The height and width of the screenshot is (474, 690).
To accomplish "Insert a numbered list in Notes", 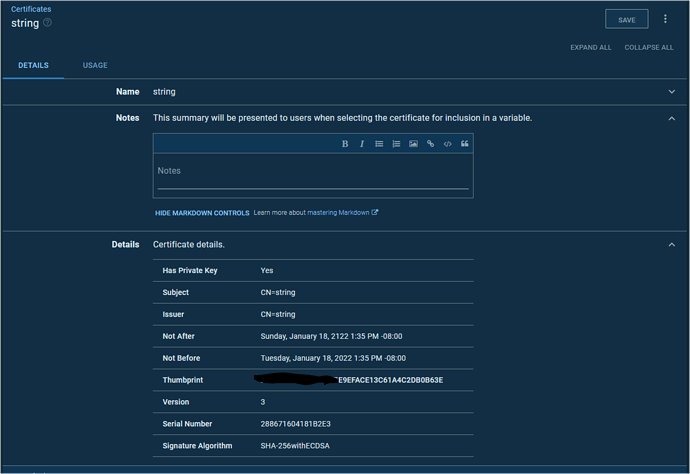I will tap(396, 144).
